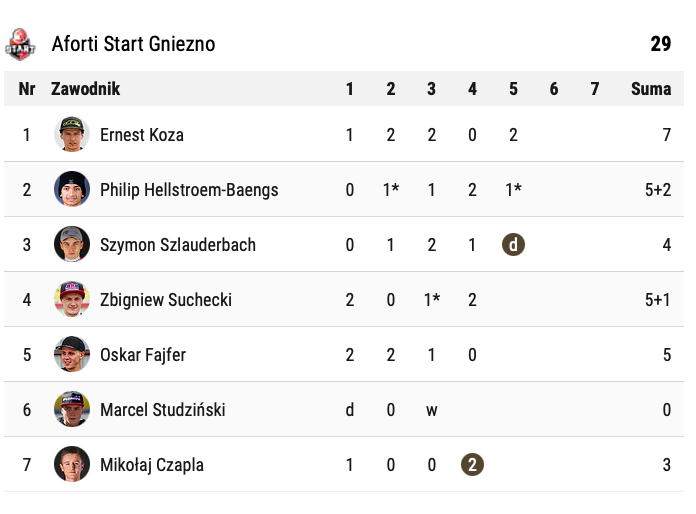Click the brown 'd' badge for Szlauderbach
The width and height of the screenshot is (696, 514).
[513, 245]
